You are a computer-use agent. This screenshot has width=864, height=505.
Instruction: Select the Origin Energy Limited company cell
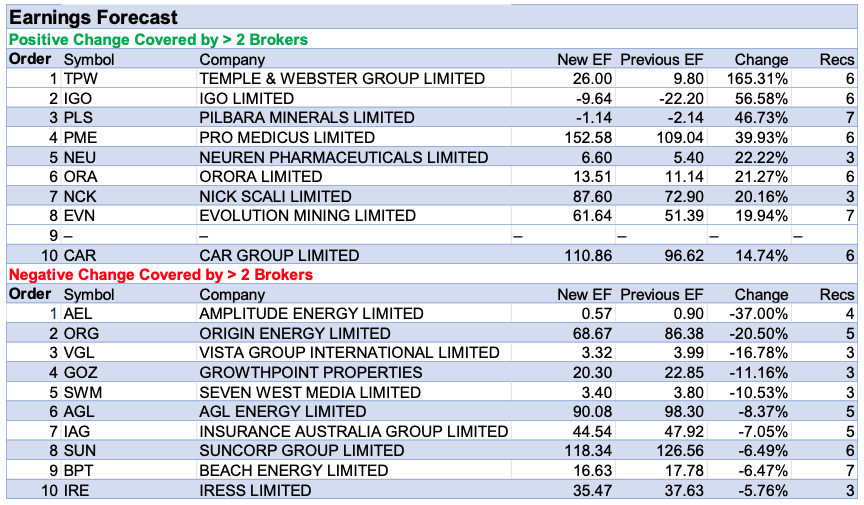pyautogui.click(x=295, y=333)
